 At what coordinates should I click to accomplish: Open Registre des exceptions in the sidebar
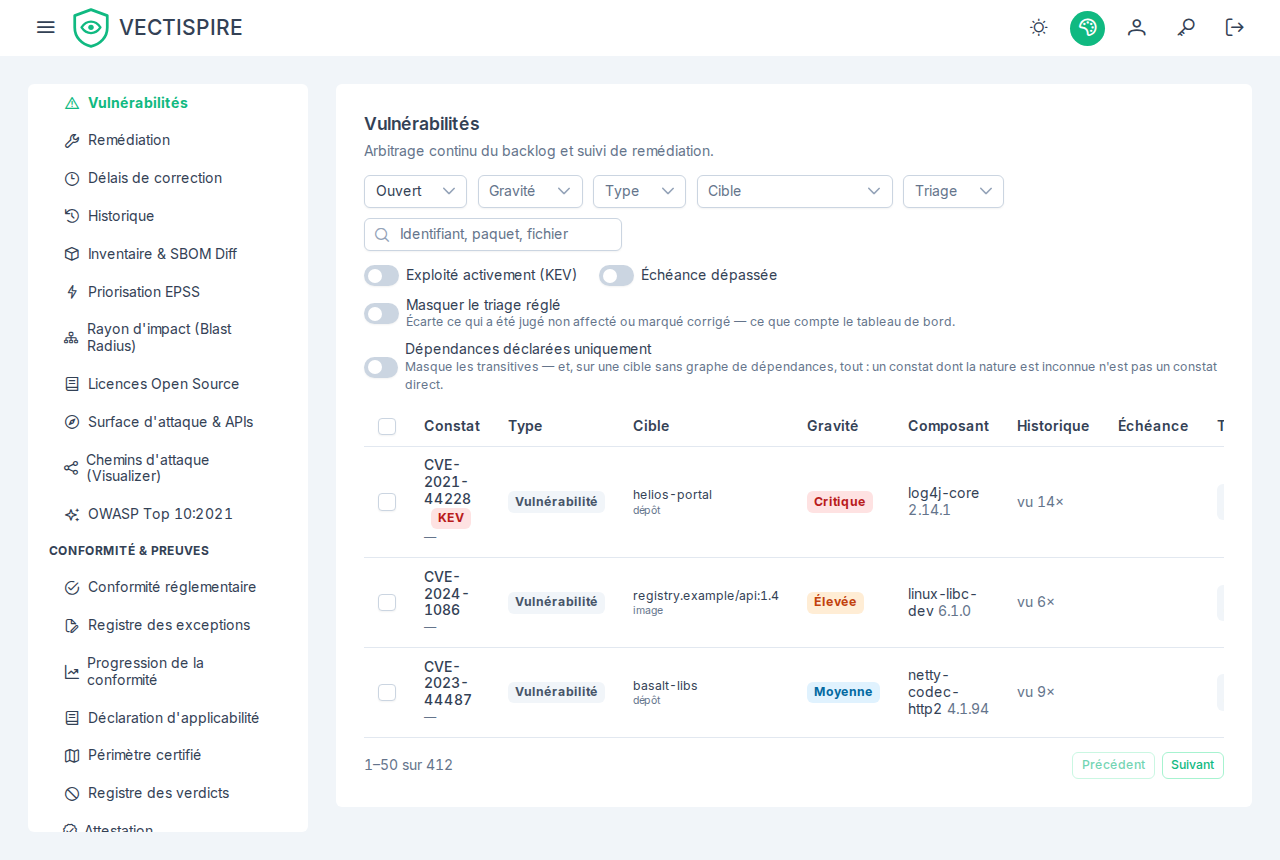pos(168,625)
